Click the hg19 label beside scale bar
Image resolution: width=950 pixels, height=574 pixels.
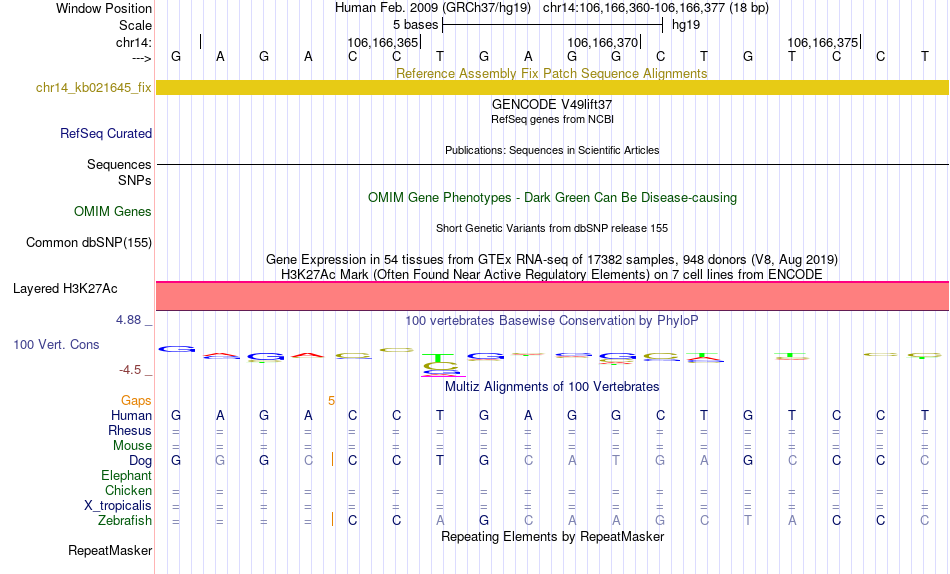pyautogui.click(x=686, y=25)
